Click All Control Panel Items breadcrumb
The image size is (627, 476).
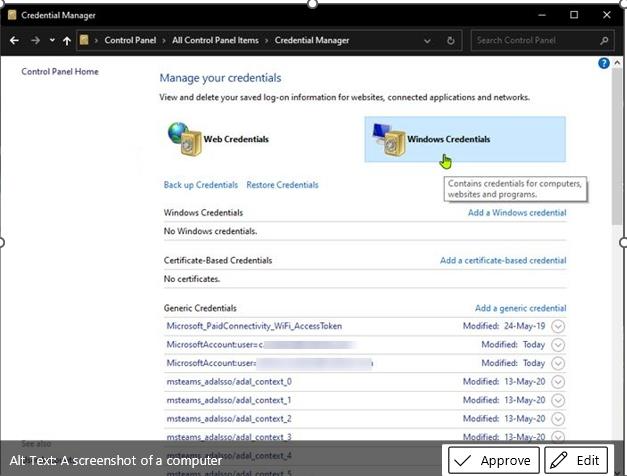tap(215, 40)
